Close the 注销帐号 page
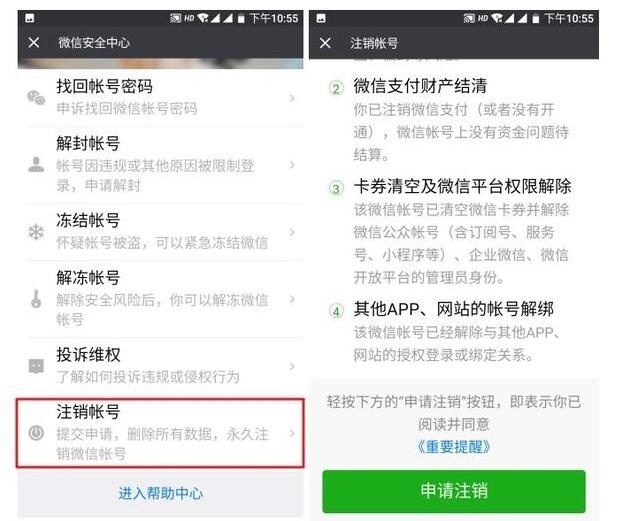This screenshot has height=521, width=627. click(x=325, y=42)
